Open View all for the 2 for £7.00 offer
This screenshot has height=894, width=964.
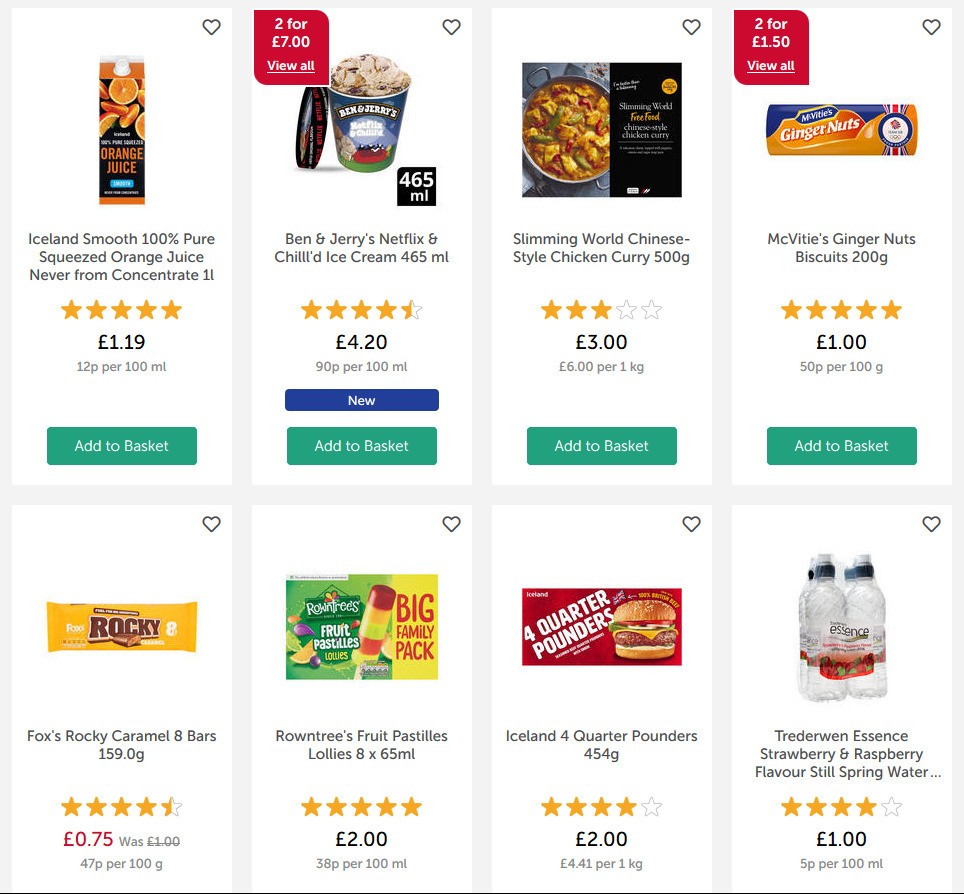[x=290, y=65]
